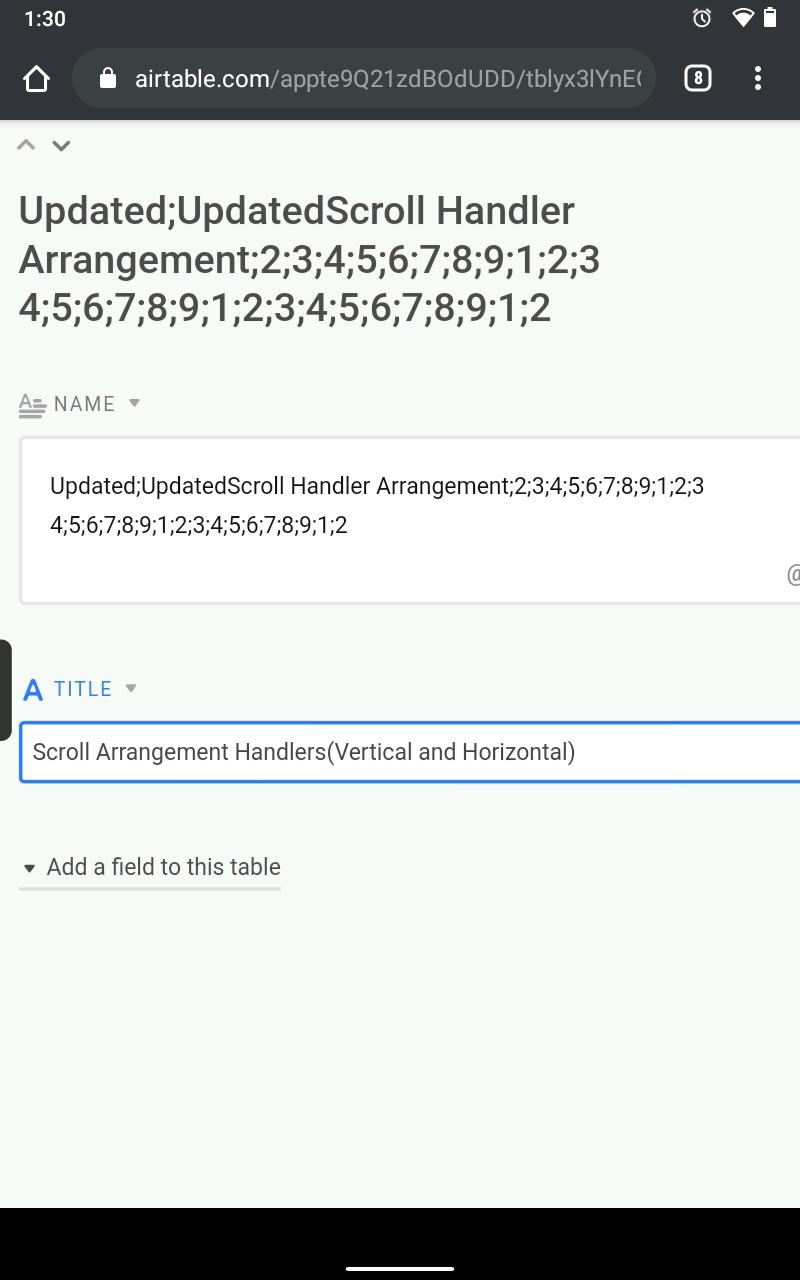Tap the dark side handle on left edge

coord(6,690)
